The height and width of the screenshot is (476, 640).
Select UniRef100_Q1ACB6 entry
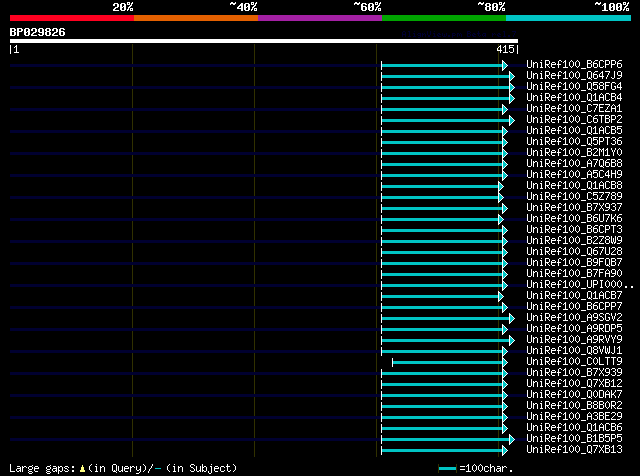point(574,428)
